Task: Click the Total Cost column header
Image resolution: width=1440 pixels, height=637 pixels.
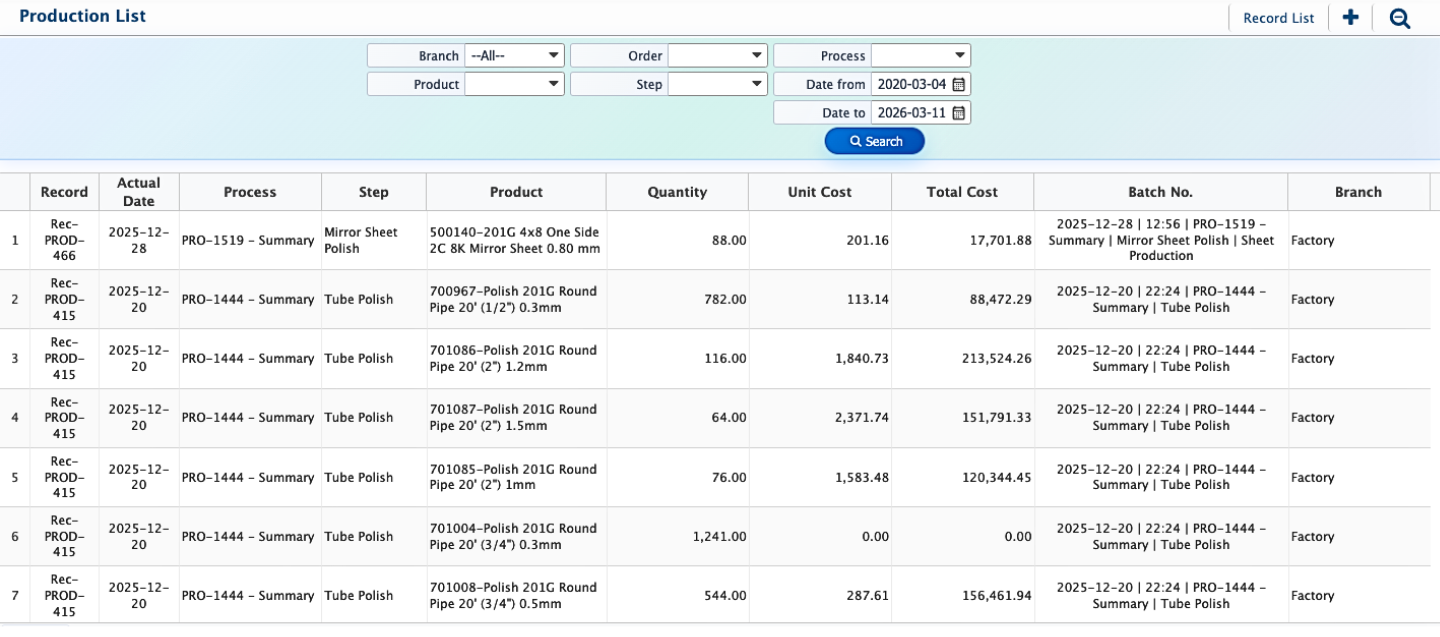Action: (x=962, y=192)
